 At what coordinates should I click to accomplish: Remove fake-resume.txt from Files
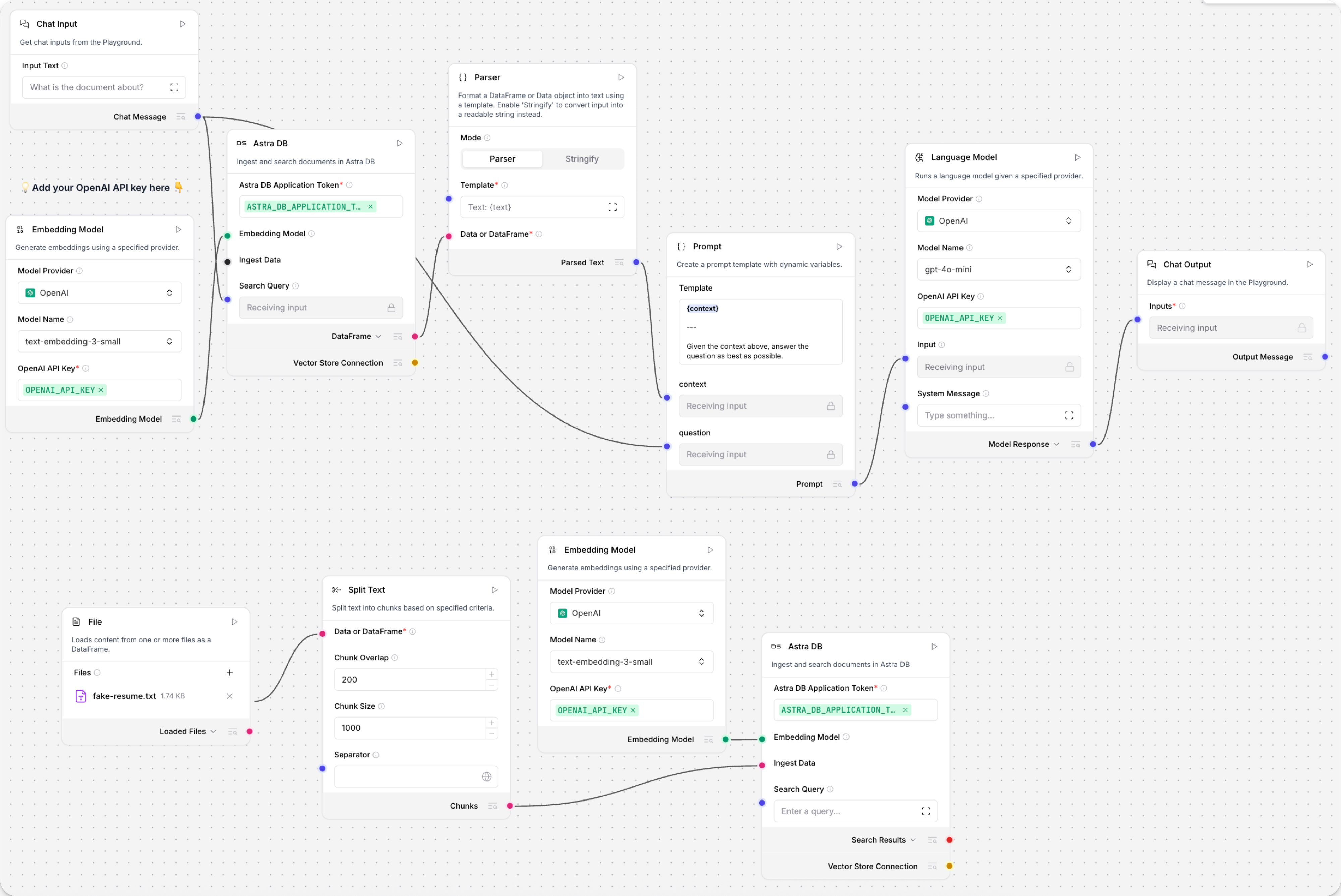pyautogui.click(x=229, y=696)
